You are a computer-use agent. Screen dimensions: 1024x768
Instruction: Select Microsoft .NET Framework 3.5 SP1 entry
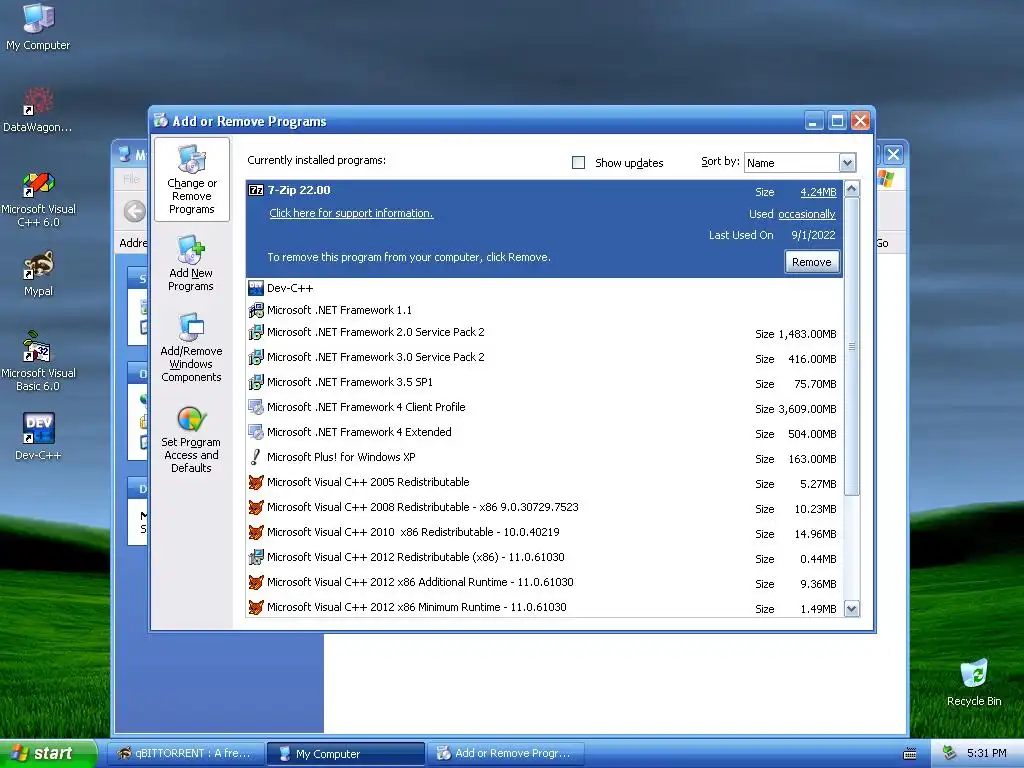[x=545, y=382]
